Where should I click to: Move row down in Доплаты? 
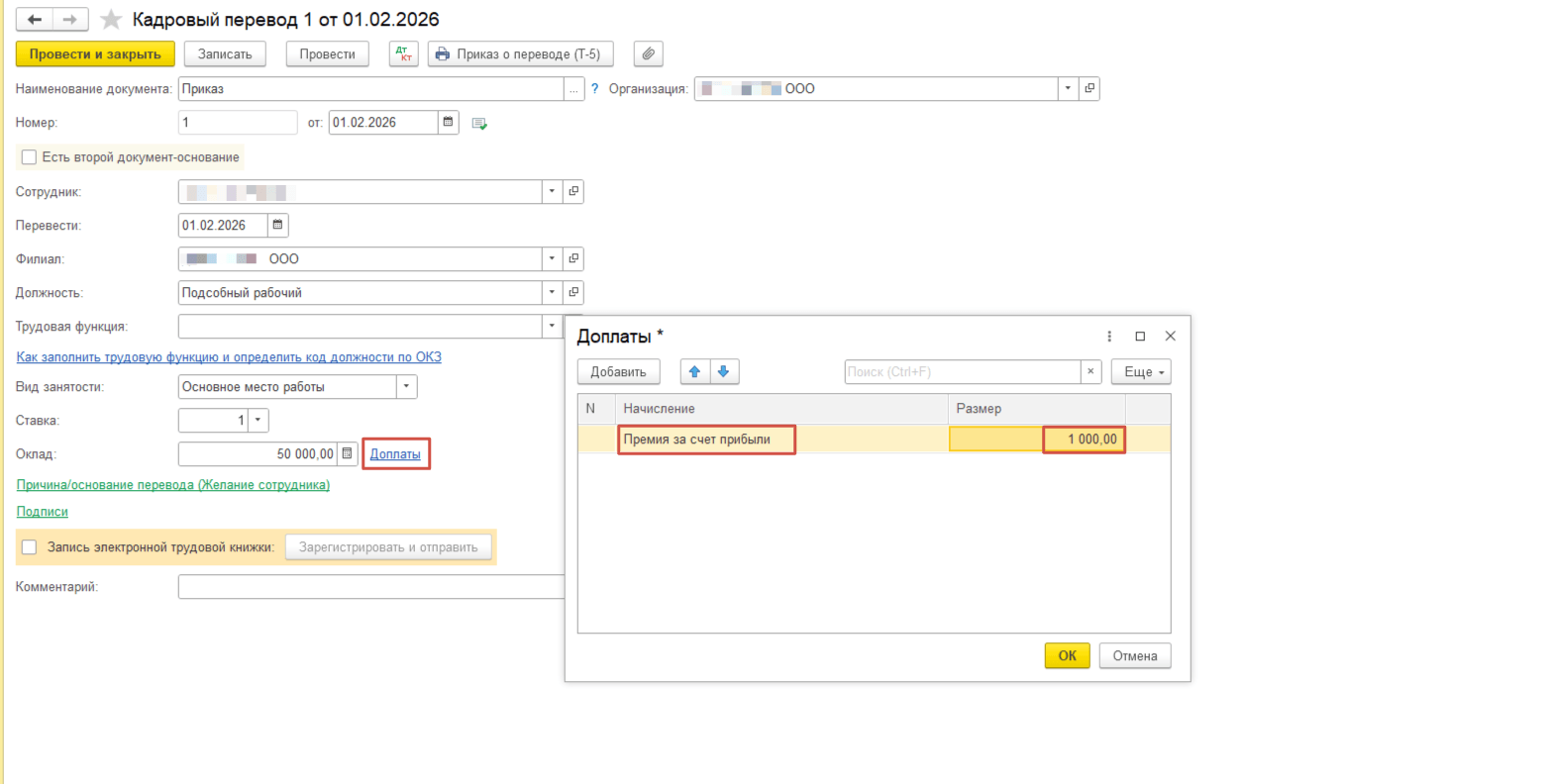724,371
